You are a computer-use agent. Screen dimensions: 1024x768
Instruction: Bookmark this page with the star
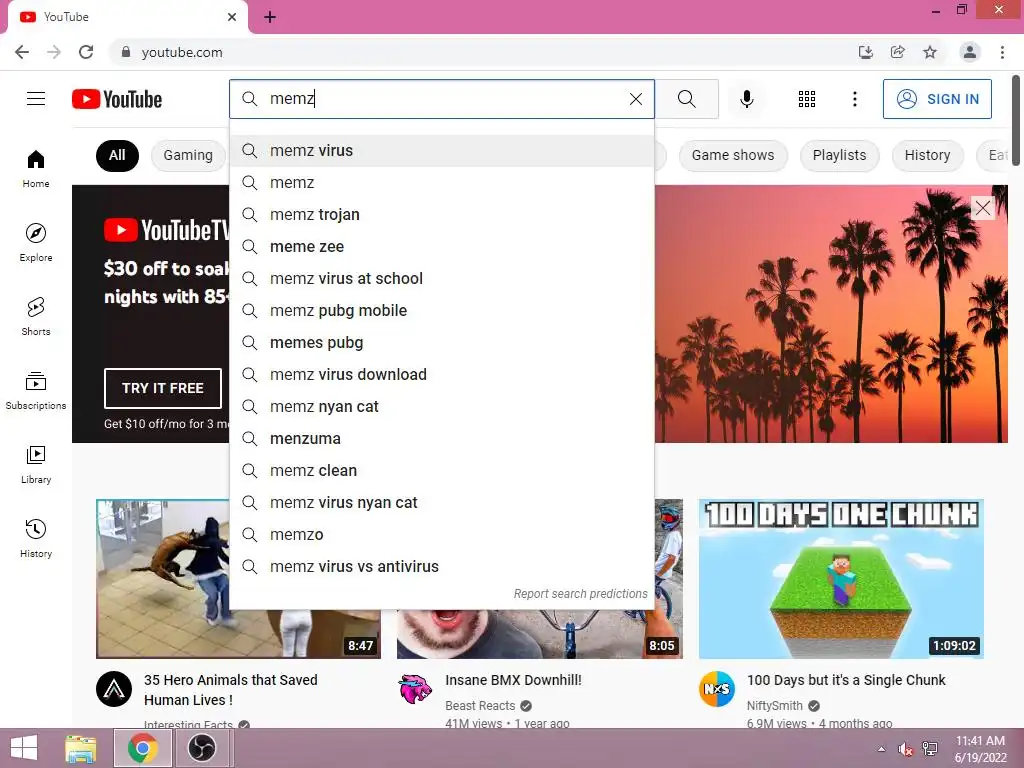coord(930,52)
